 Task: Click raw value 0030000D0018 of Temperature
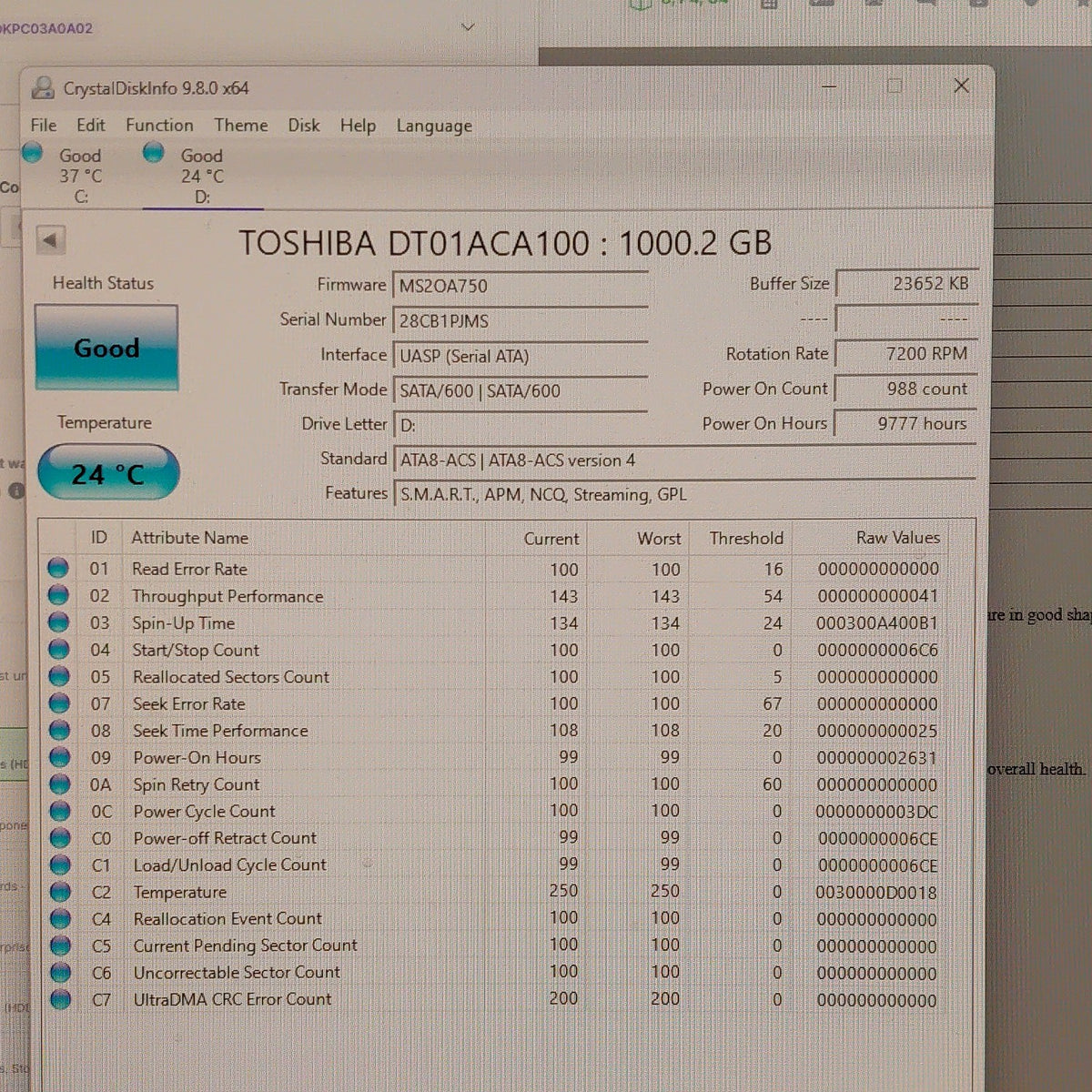876,893
